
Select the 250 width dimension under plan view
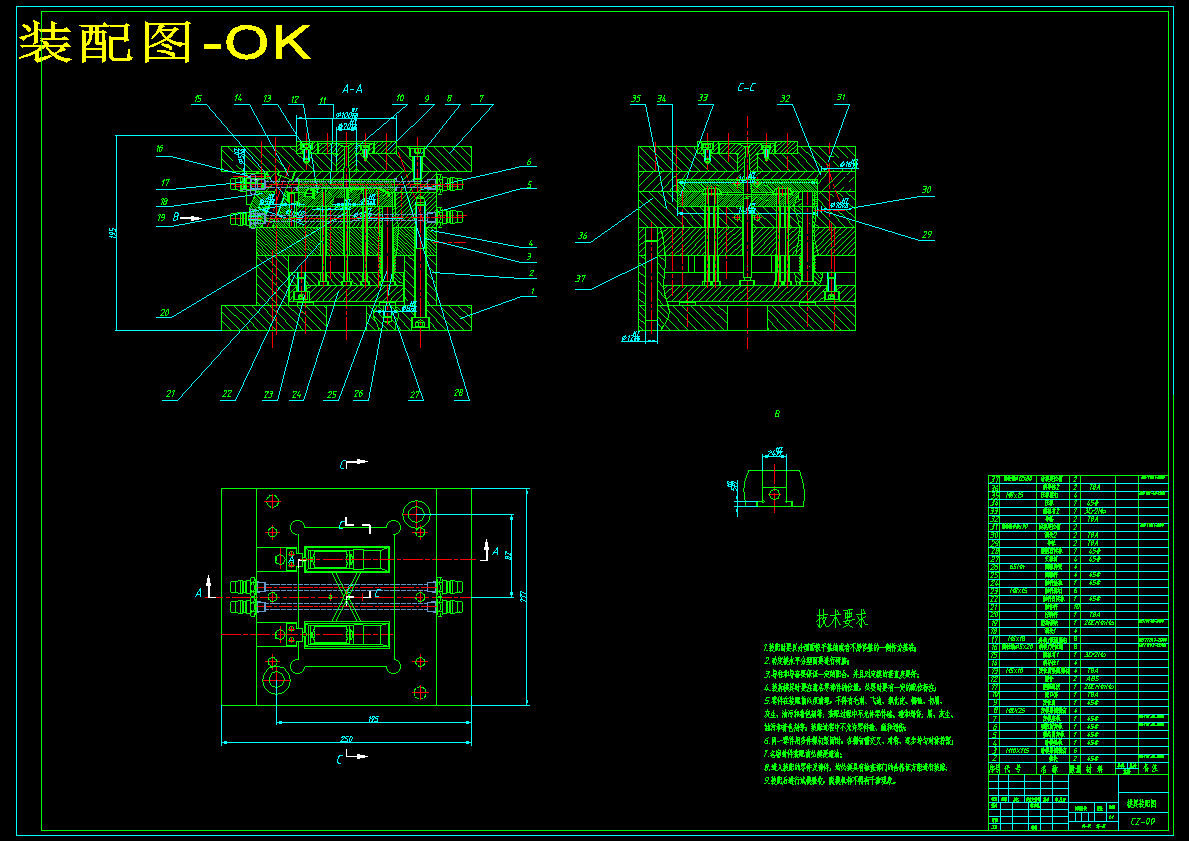coord(346,739)
